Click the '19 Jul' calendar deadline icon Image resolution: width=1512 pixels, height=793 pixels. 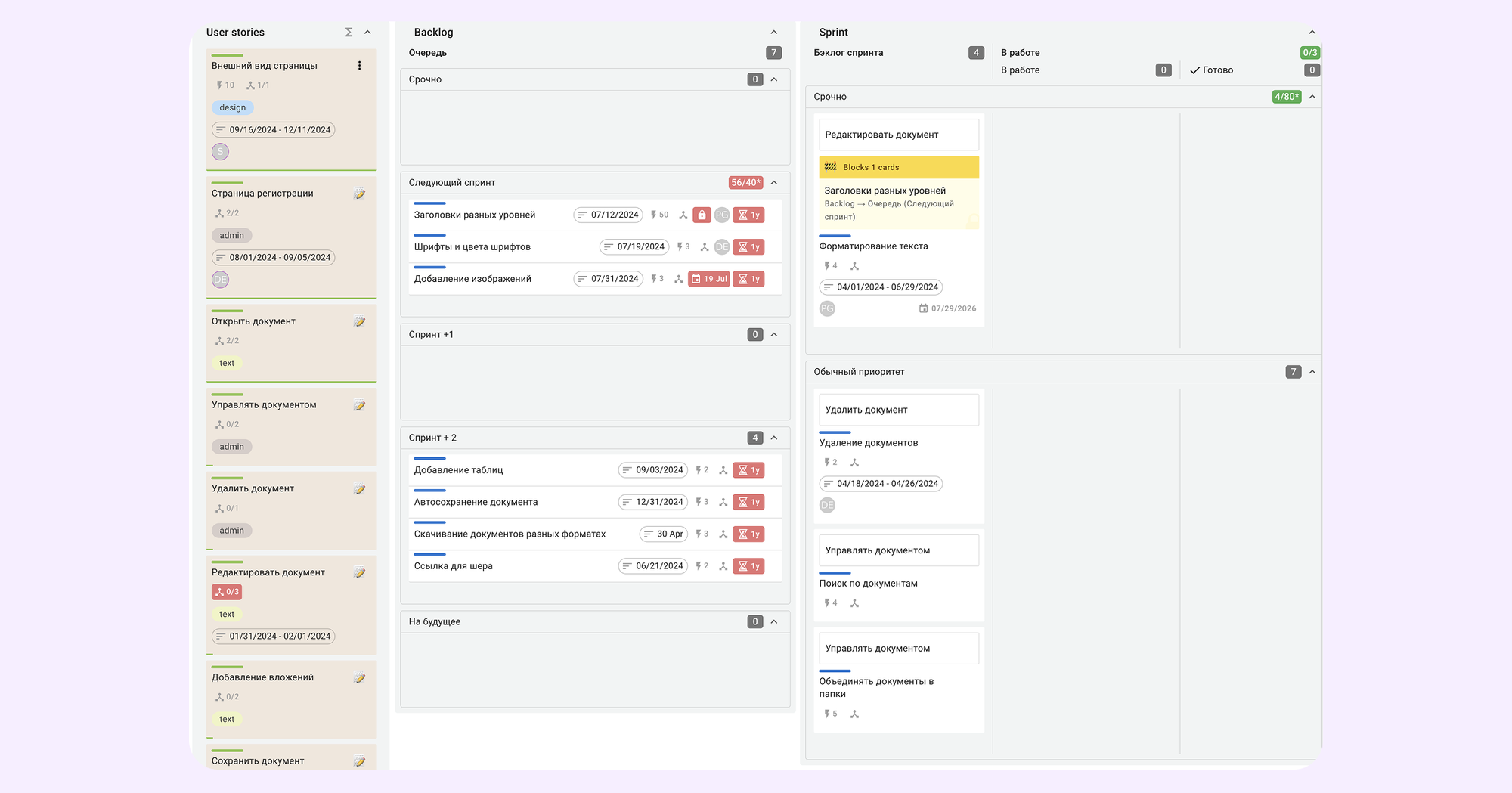point(708,278)
